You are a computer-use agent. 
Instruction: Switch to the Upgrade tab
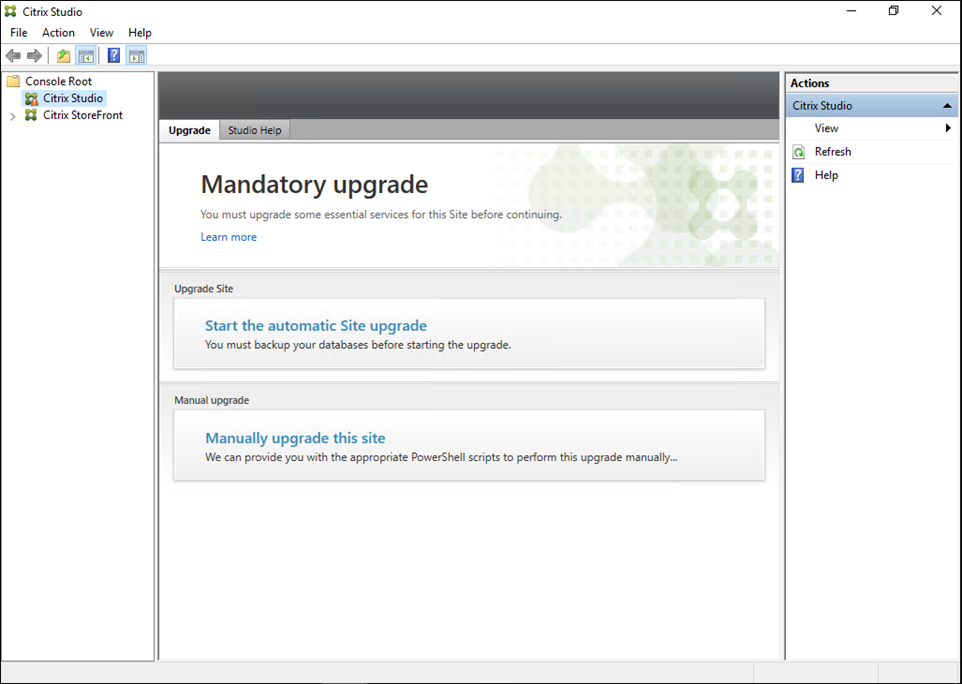click(x=190, y=130)
